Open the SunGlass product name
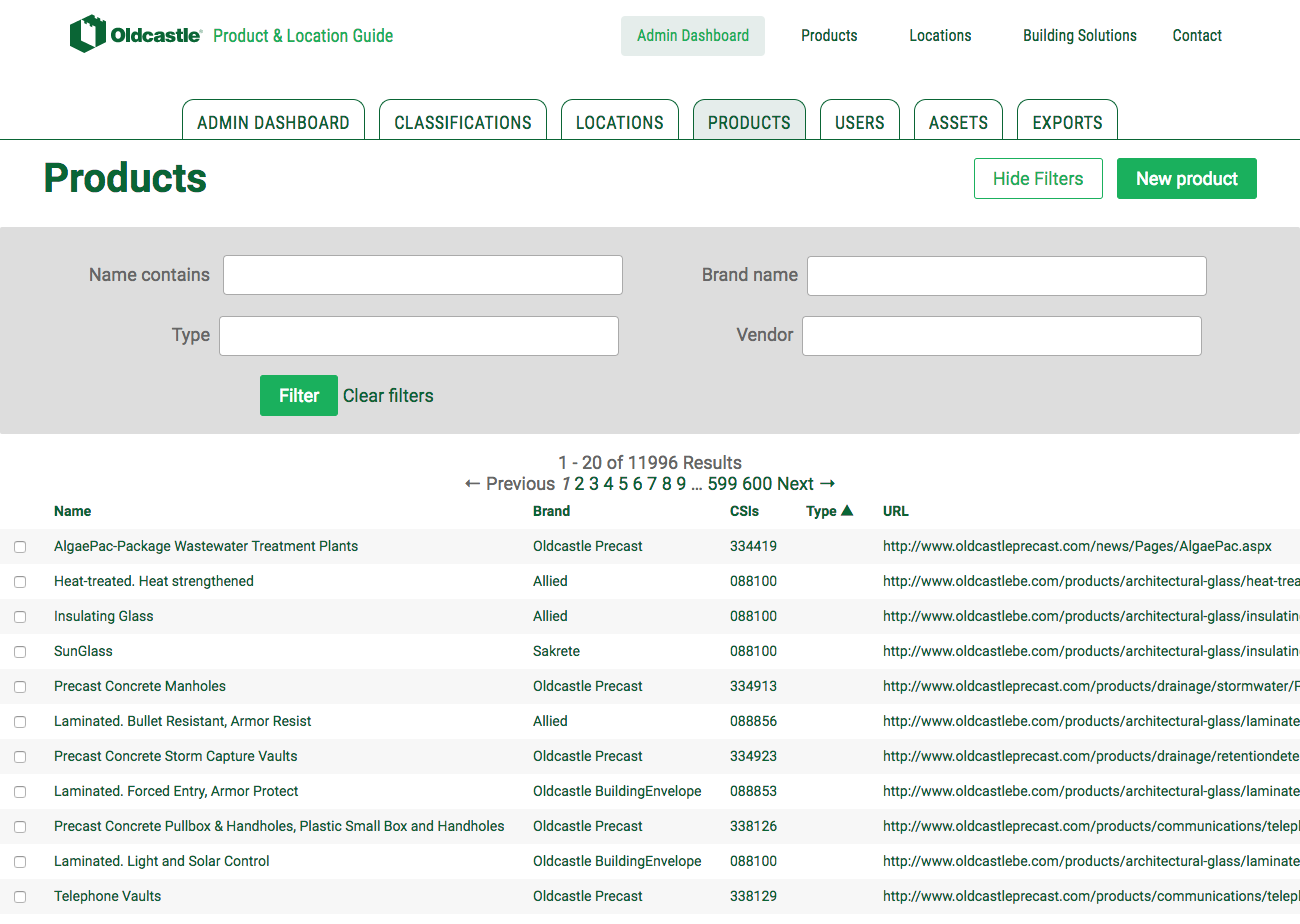This screenshot has width=1300, height=924. (83, 651)
